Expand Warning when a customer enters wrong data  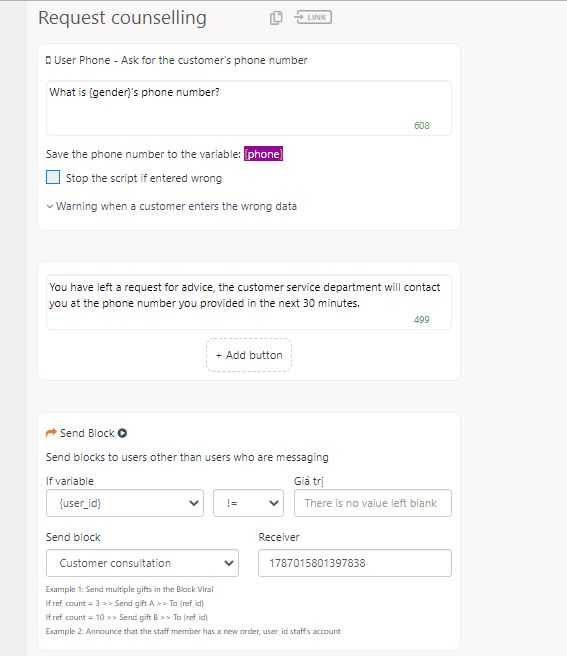(x=172, y=206)
